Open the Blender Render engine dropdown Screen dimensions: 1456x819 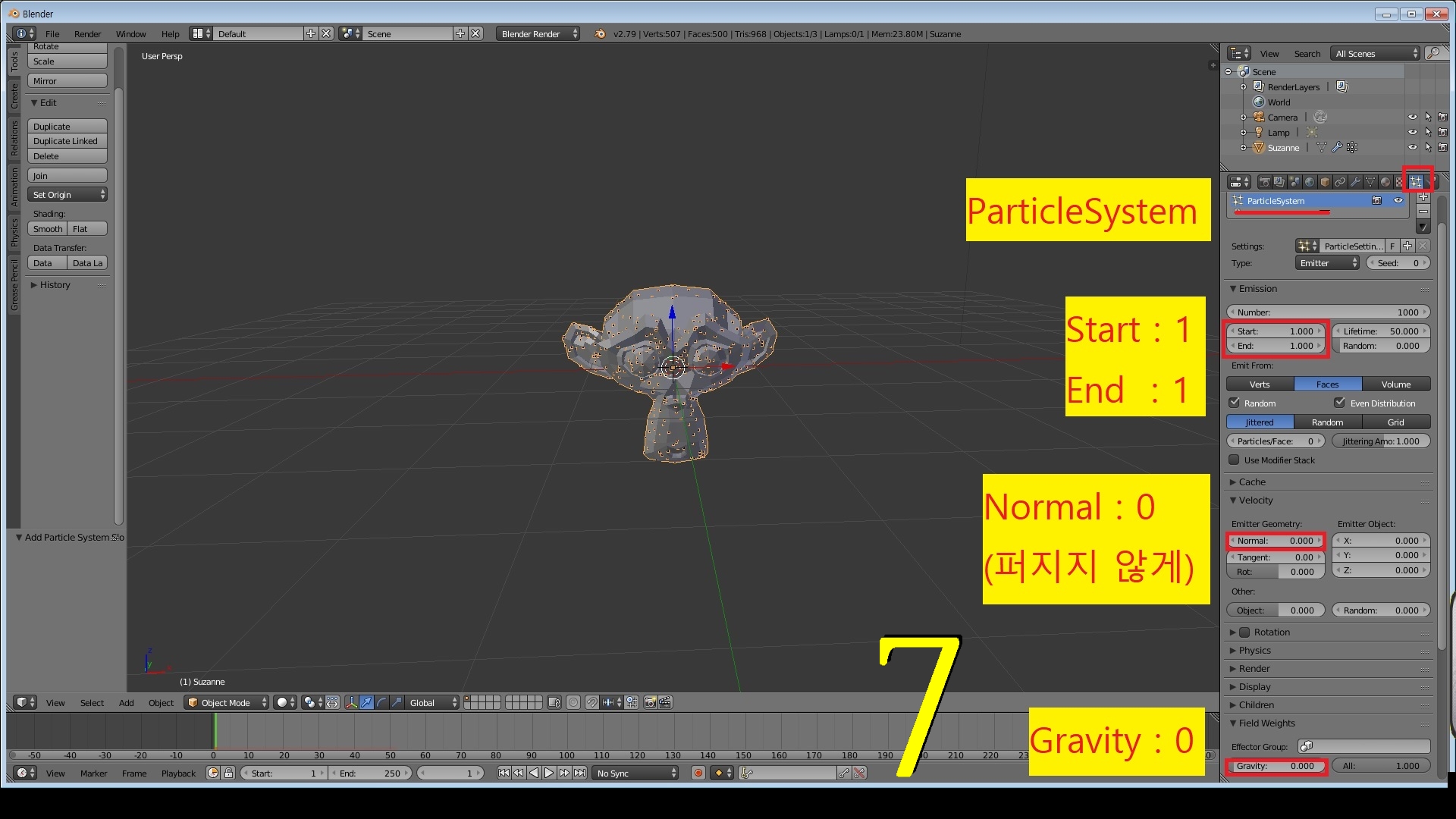pos(538,33)
